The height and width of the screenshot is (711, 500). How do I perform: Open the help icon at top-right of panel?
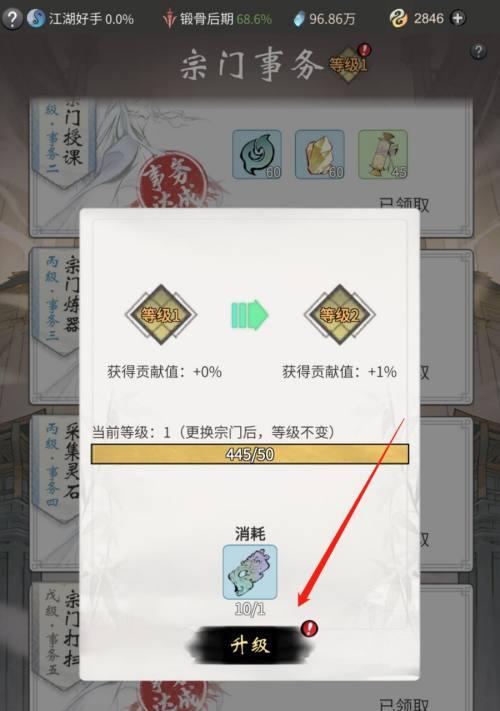pos(478,51)
